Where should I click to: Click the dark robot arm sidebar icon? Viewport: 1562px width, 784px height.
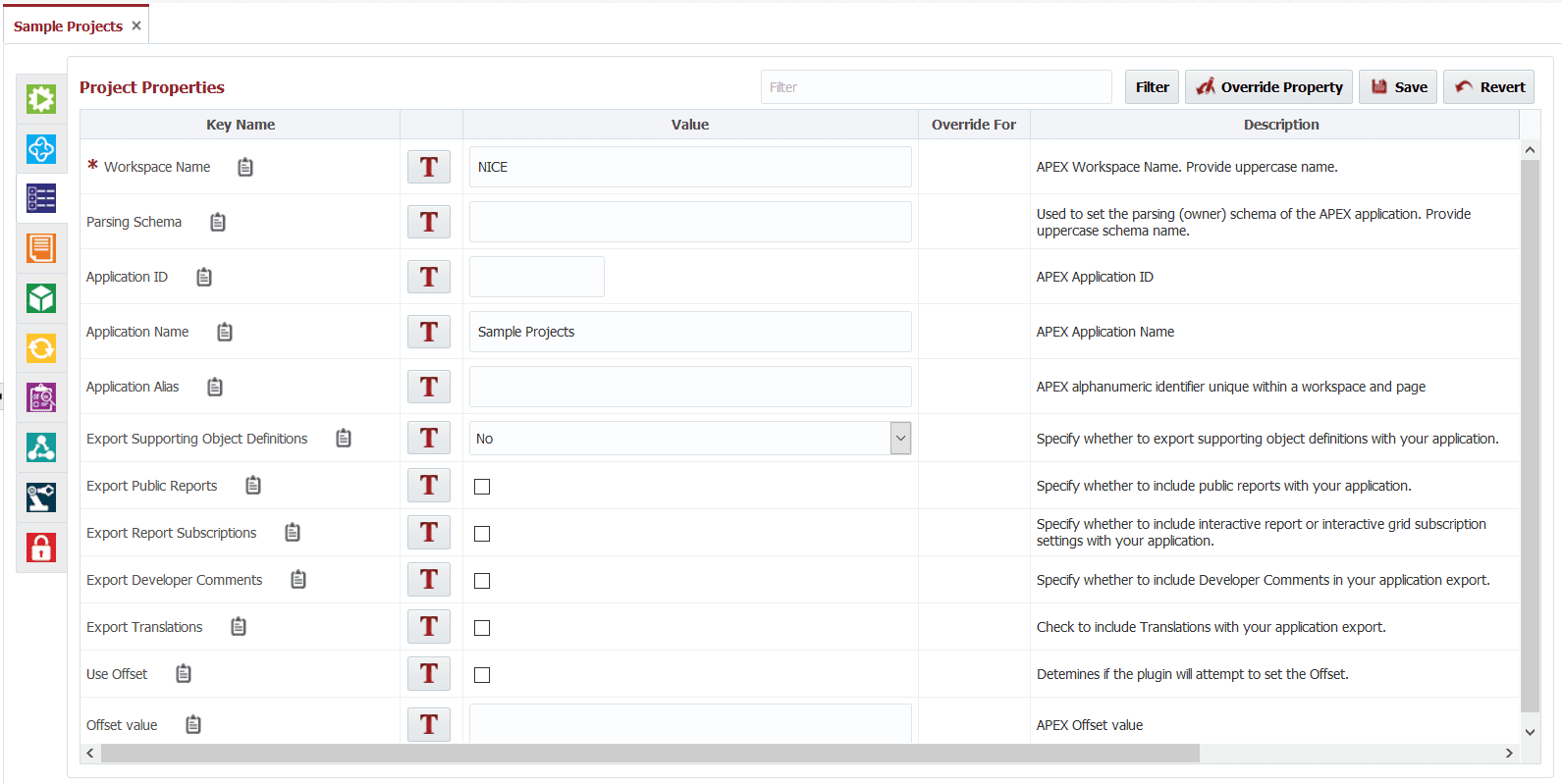pos(41,497)
